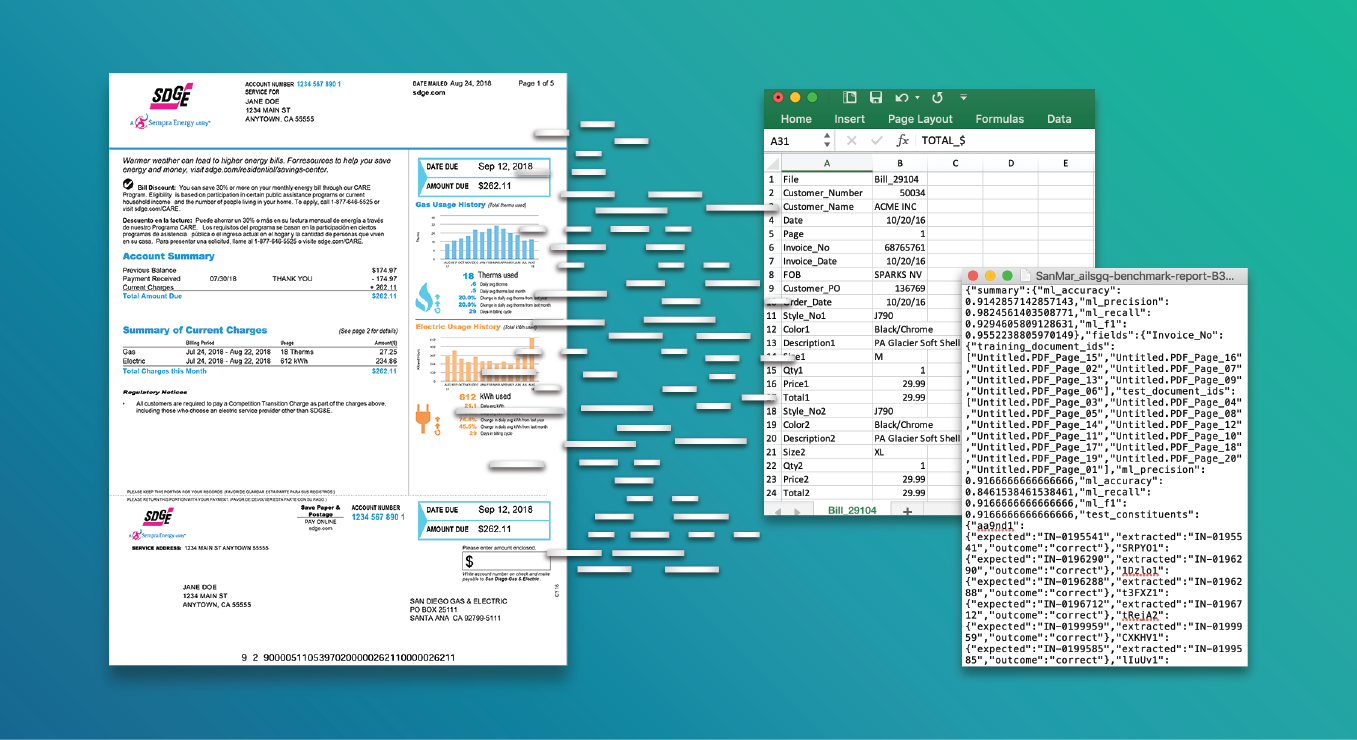The image size is (1357, 740).
Task: Select the Bill_29104 sheet tab
Action: point(852,511)
